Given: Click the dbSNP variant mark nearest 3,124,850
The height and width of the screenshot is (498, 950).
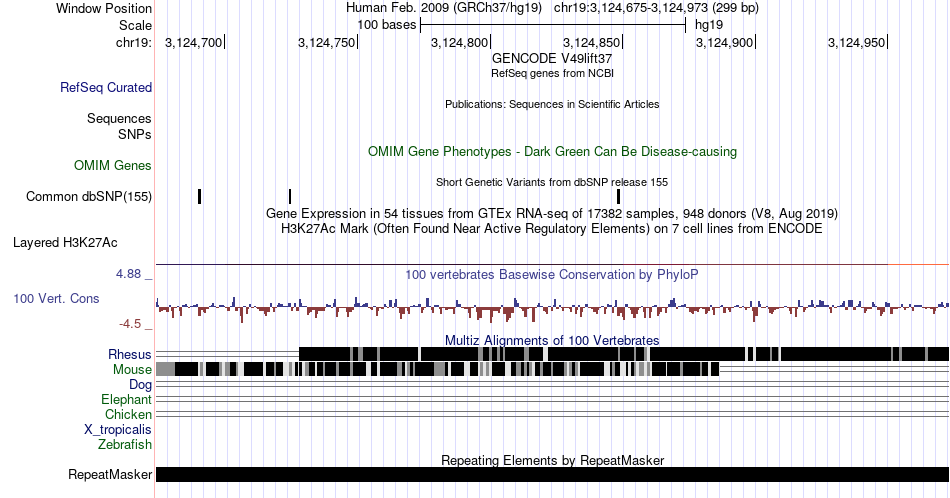Looking at the screenshot, I should (619, 196).
